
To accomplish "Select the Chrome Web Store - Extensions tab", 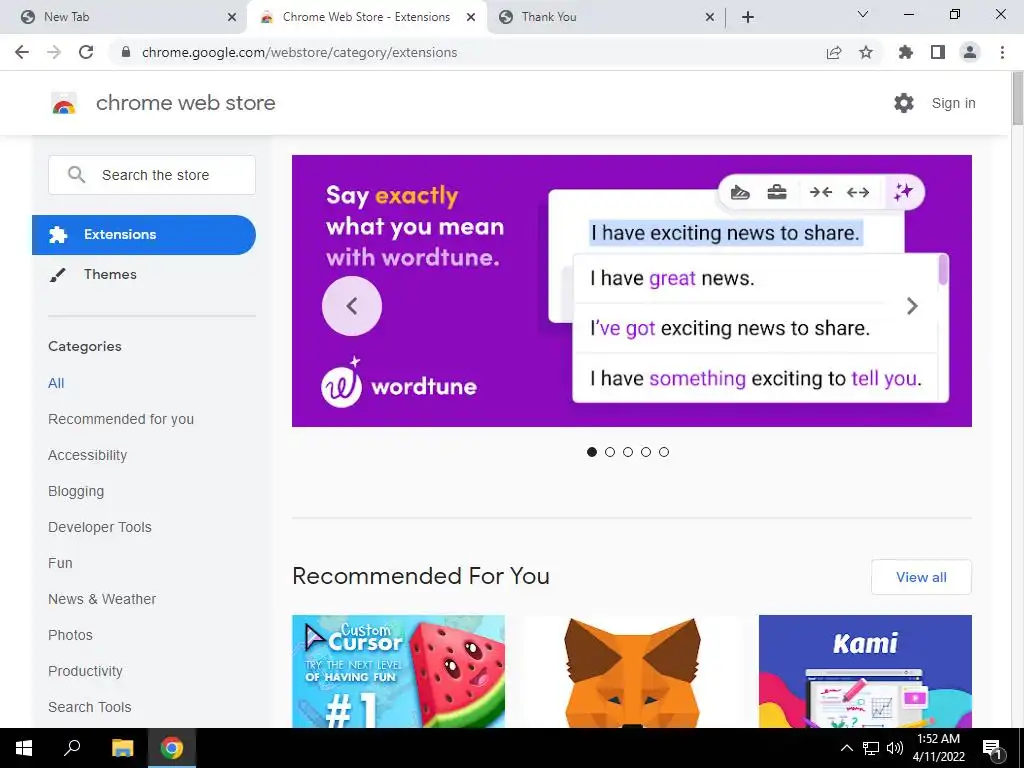I will (367, 18).
